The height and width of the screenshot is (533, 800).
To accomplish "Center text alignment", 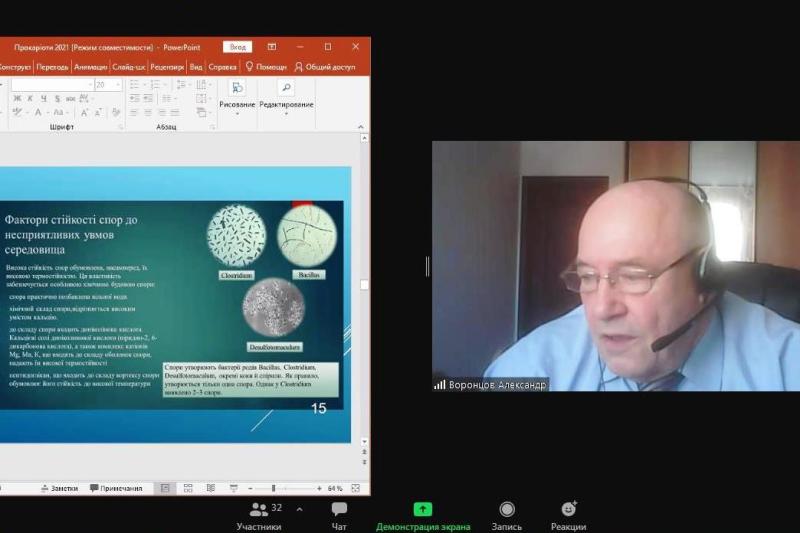I will (148, 112).
